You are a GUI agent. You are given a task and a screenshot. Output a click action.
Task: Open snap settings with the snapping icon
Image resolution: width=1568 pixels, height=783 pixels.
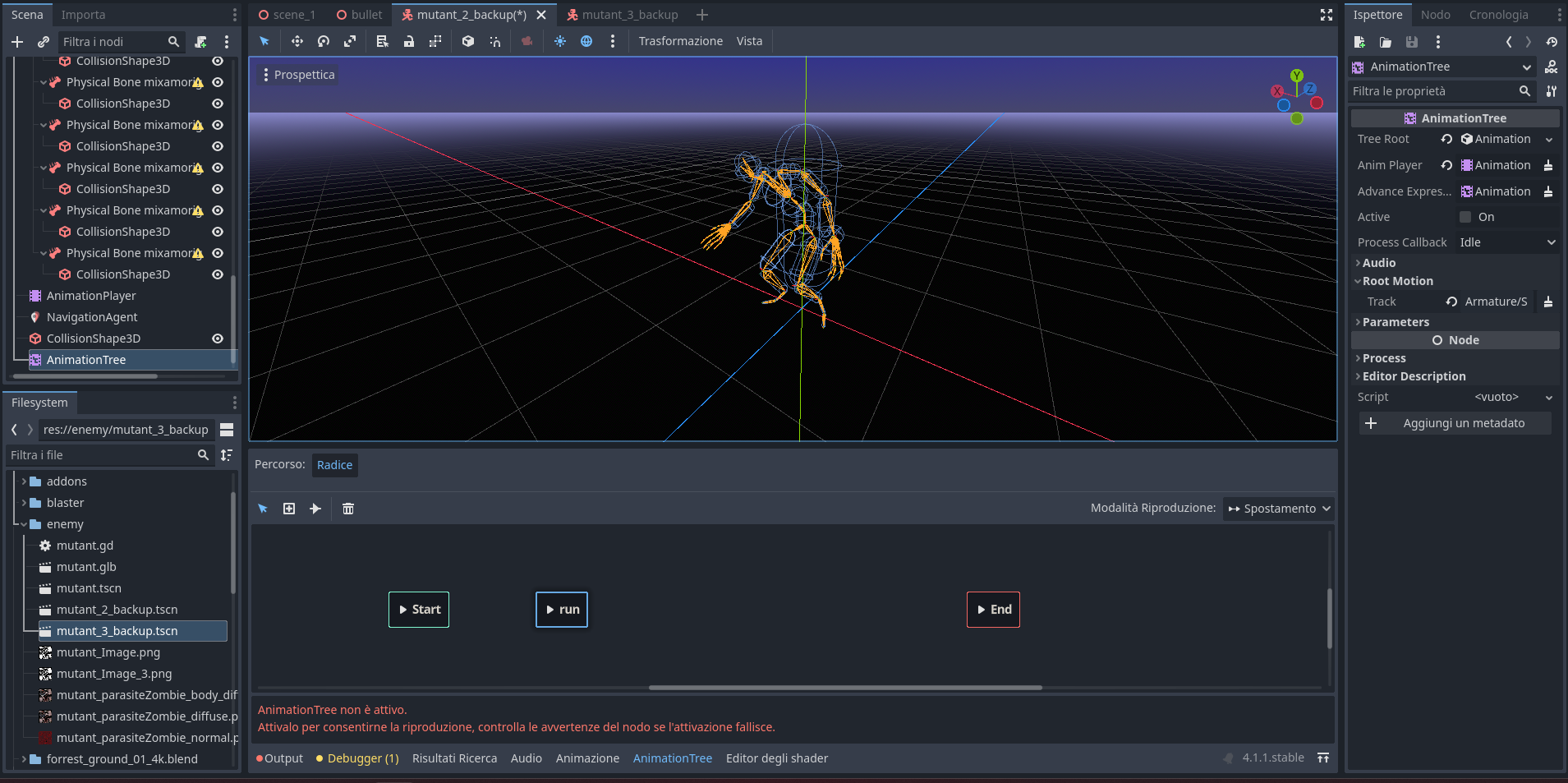point(494,41)
